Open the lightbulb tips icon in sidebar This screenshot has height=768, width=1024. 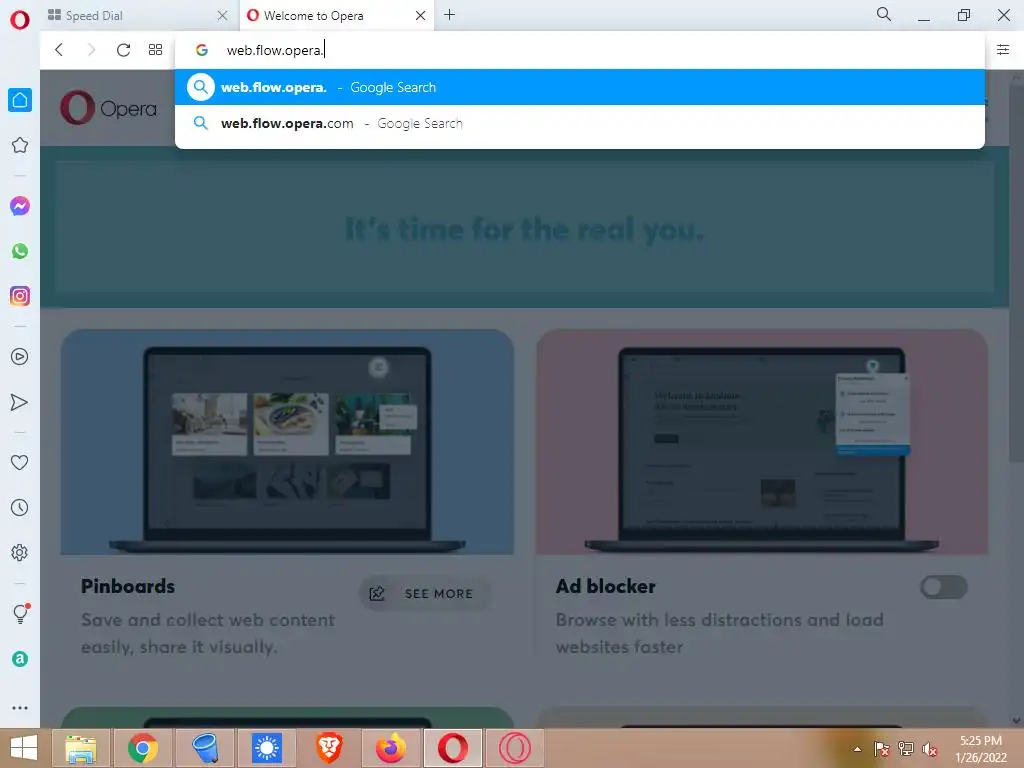pyautogui.click(x=21, y=613)
